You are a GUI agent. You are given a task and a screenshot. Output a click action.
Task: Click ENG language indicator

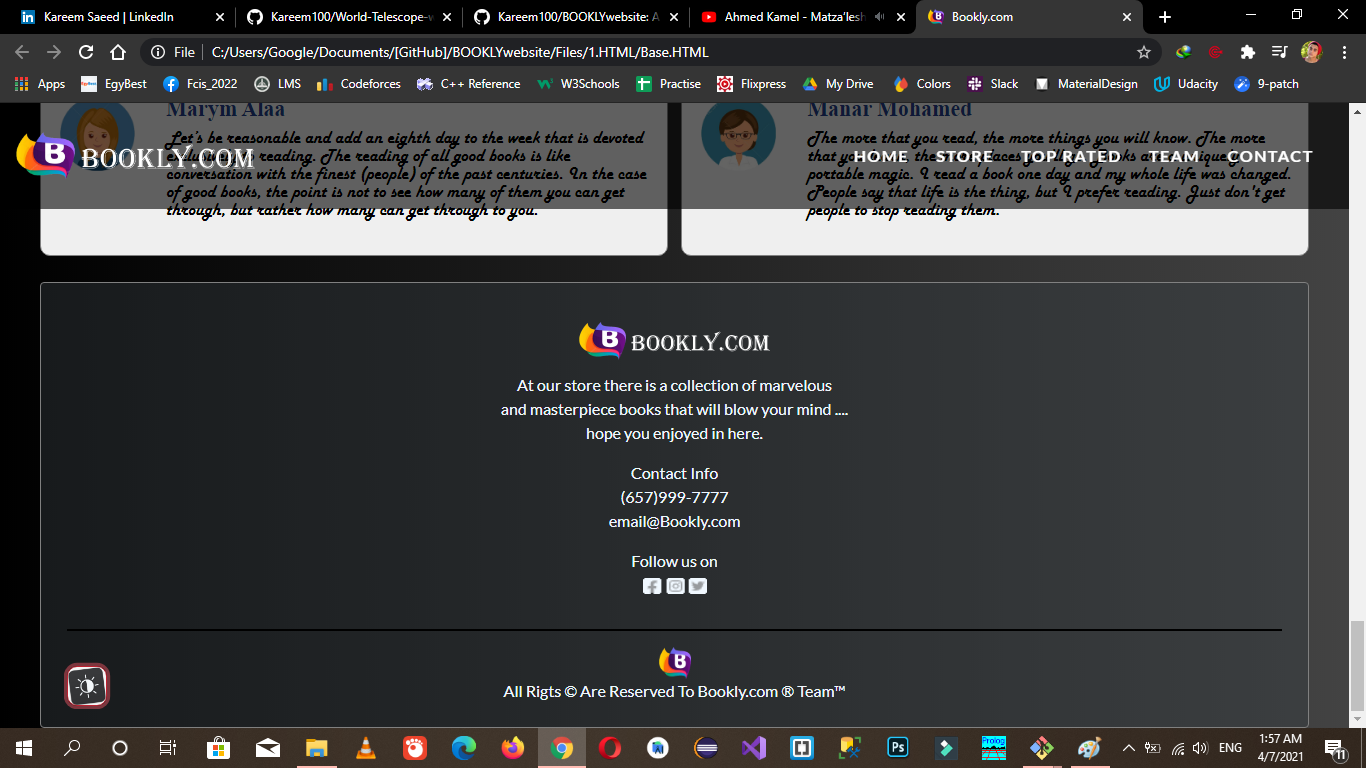[1230, 748]
